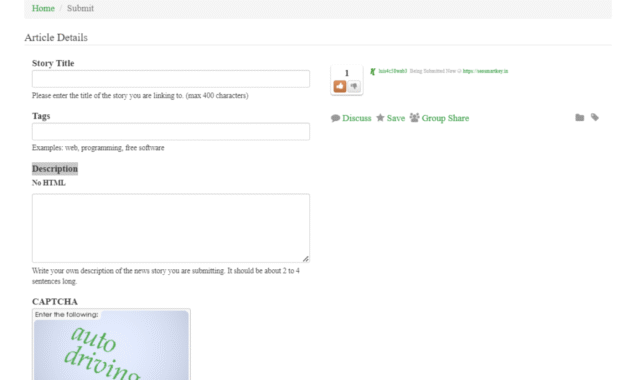Image resolution: width=630 pixels, height=380 pixels.
Task: Open the https story URL link
Action: 485,71
